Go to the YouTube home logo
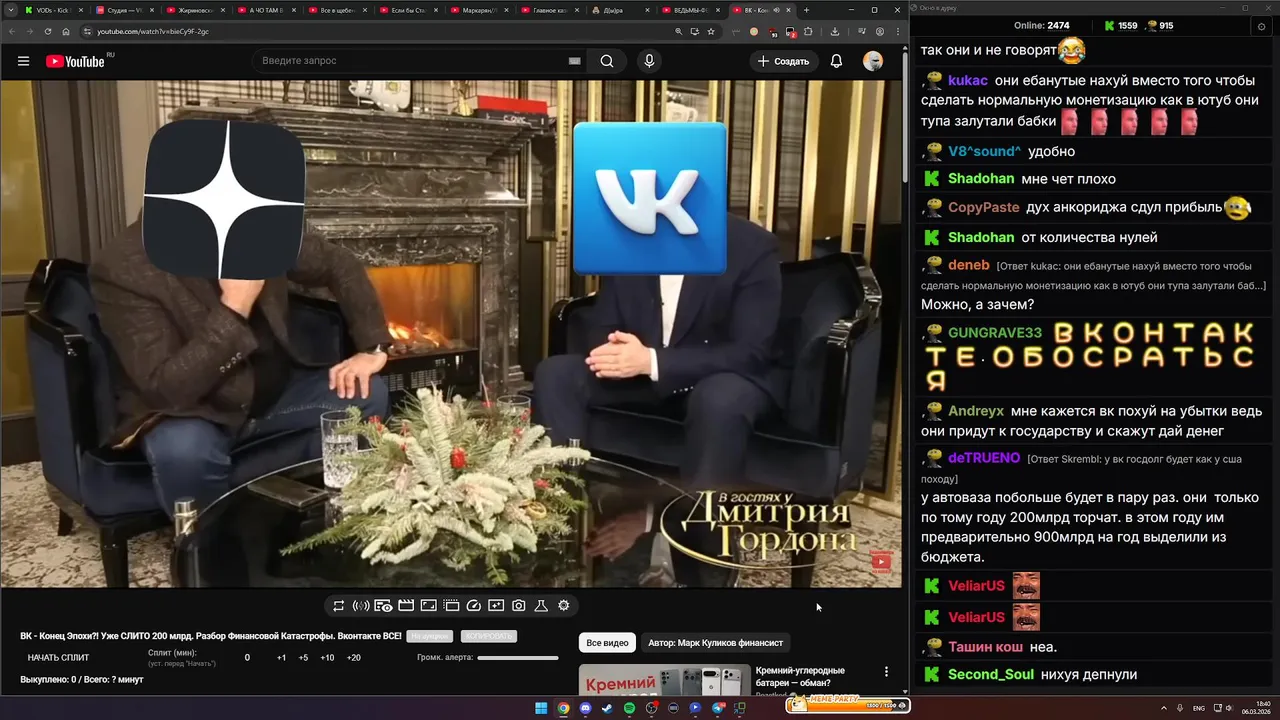Screen dimensions: 1280x720 click(x=75, y=61)
